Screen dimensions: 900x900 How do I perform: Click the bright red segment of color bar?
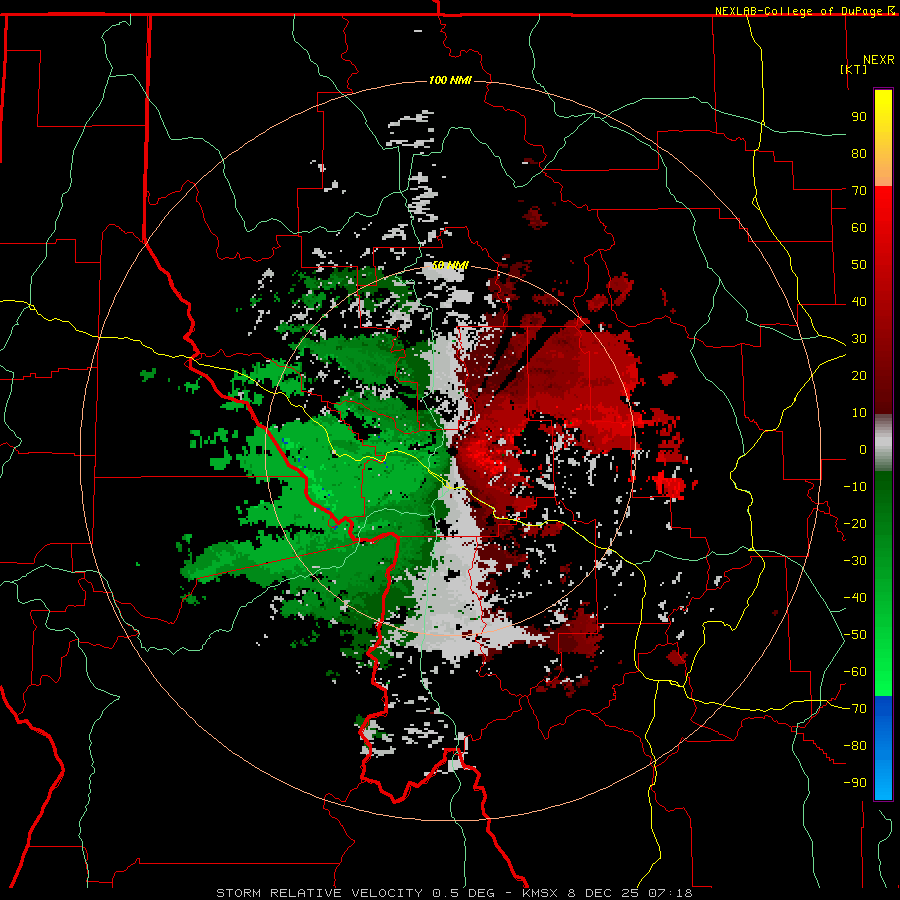pos(883,218)
